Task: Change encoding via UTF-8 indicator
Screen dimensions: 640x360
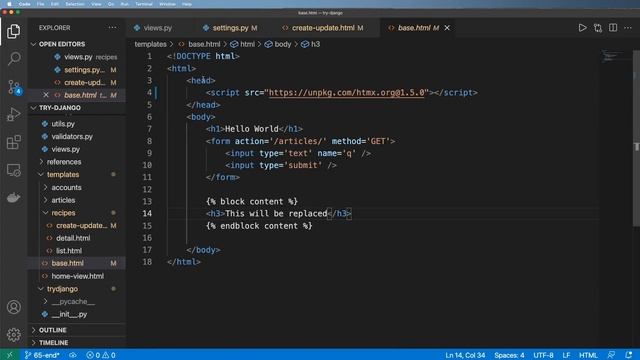Action: (x=543, y=355)
